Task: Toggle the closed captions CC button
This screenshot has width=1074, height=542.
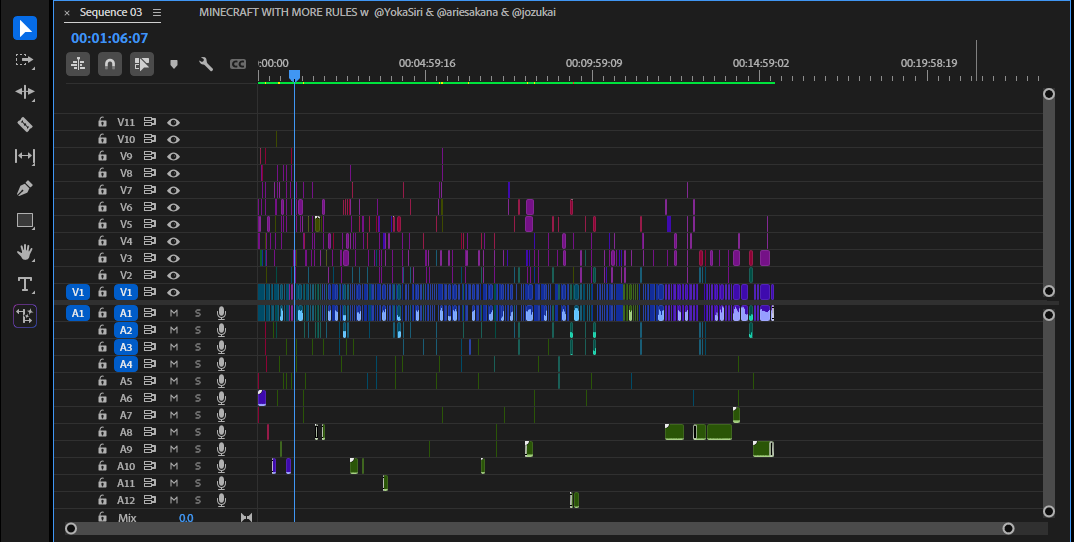Action: pos(238,64)
